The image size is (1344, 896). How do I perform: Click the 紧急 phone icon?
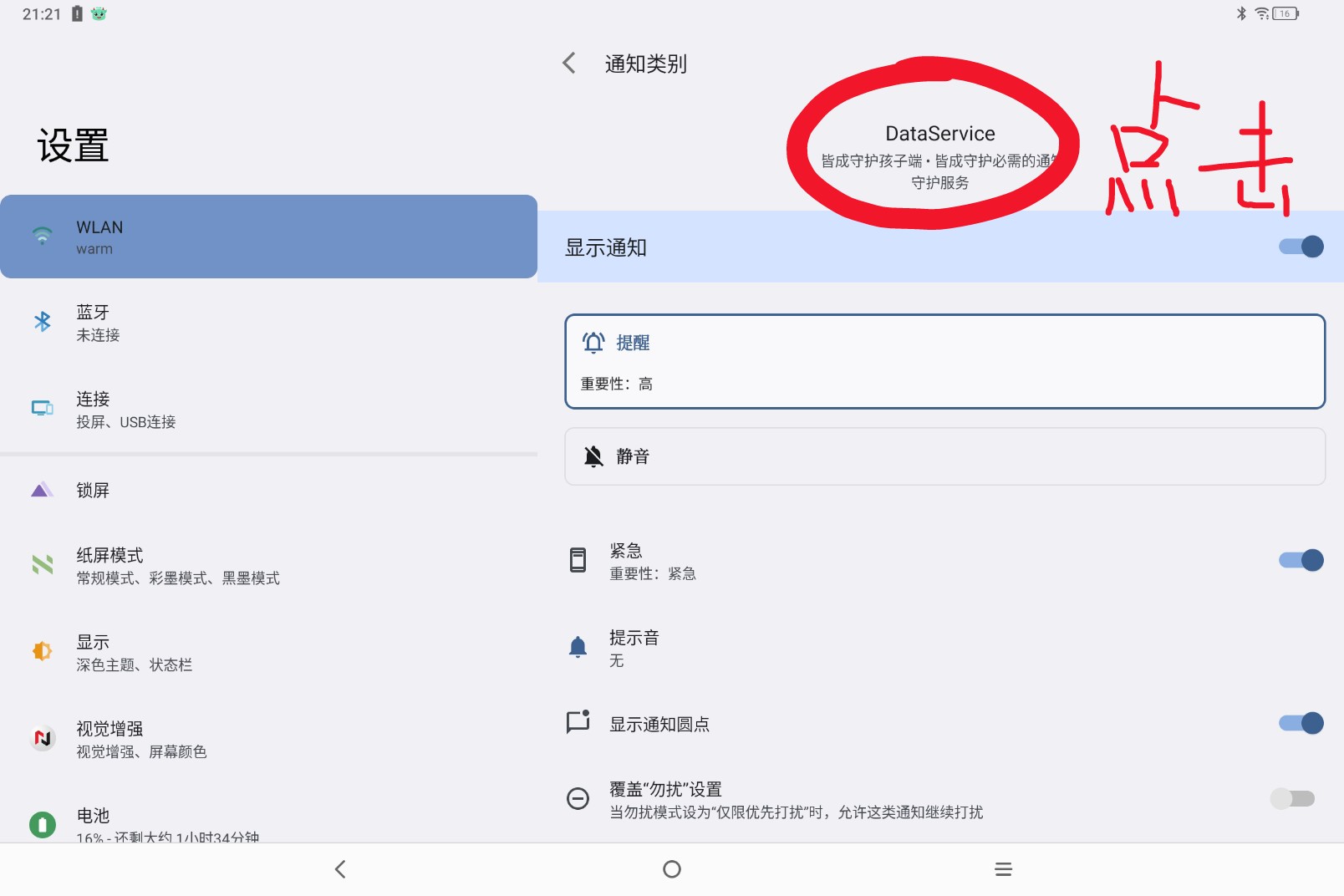coord(578,560)
